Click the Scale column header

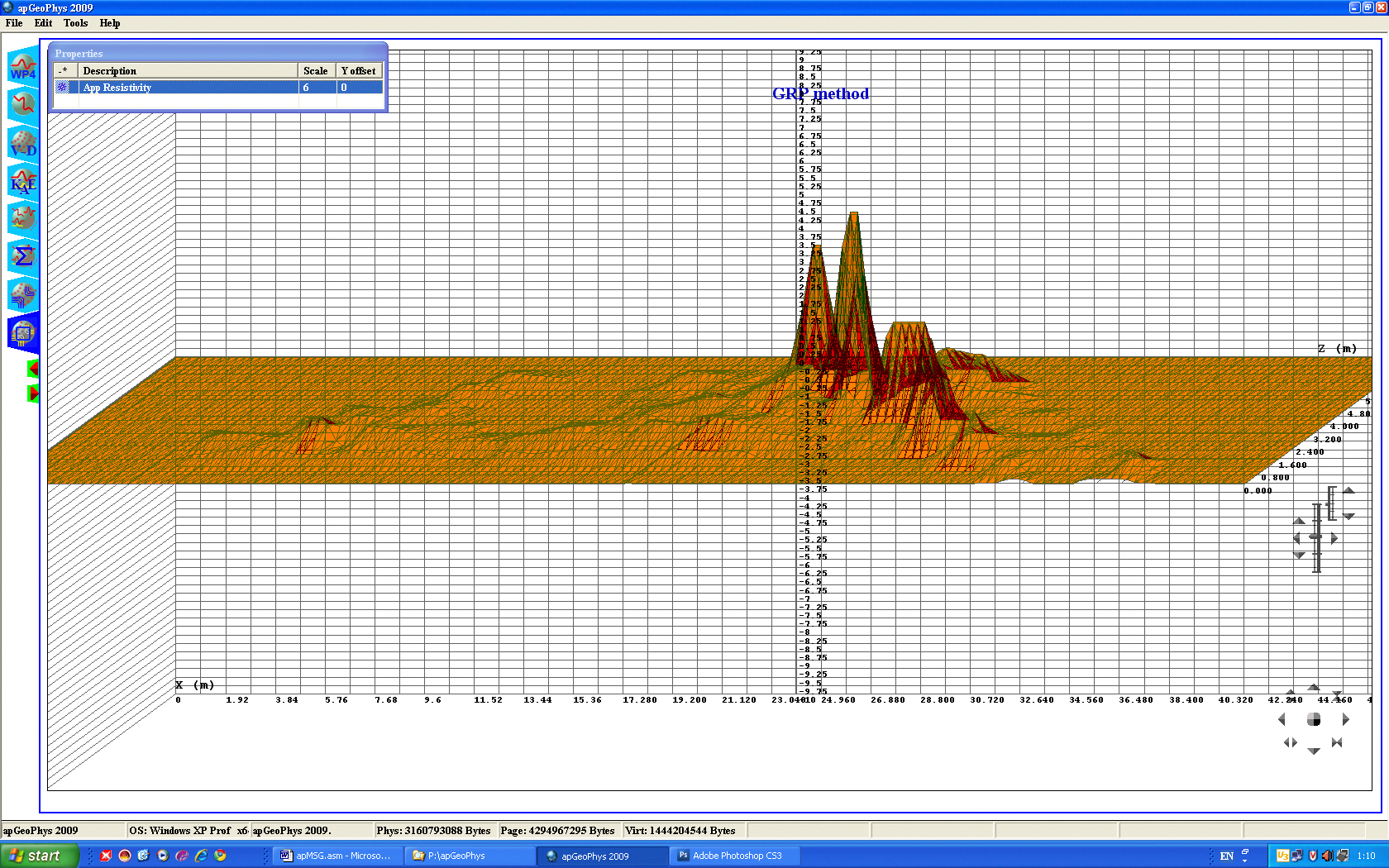pyautogui.click(x=316, y=71)
